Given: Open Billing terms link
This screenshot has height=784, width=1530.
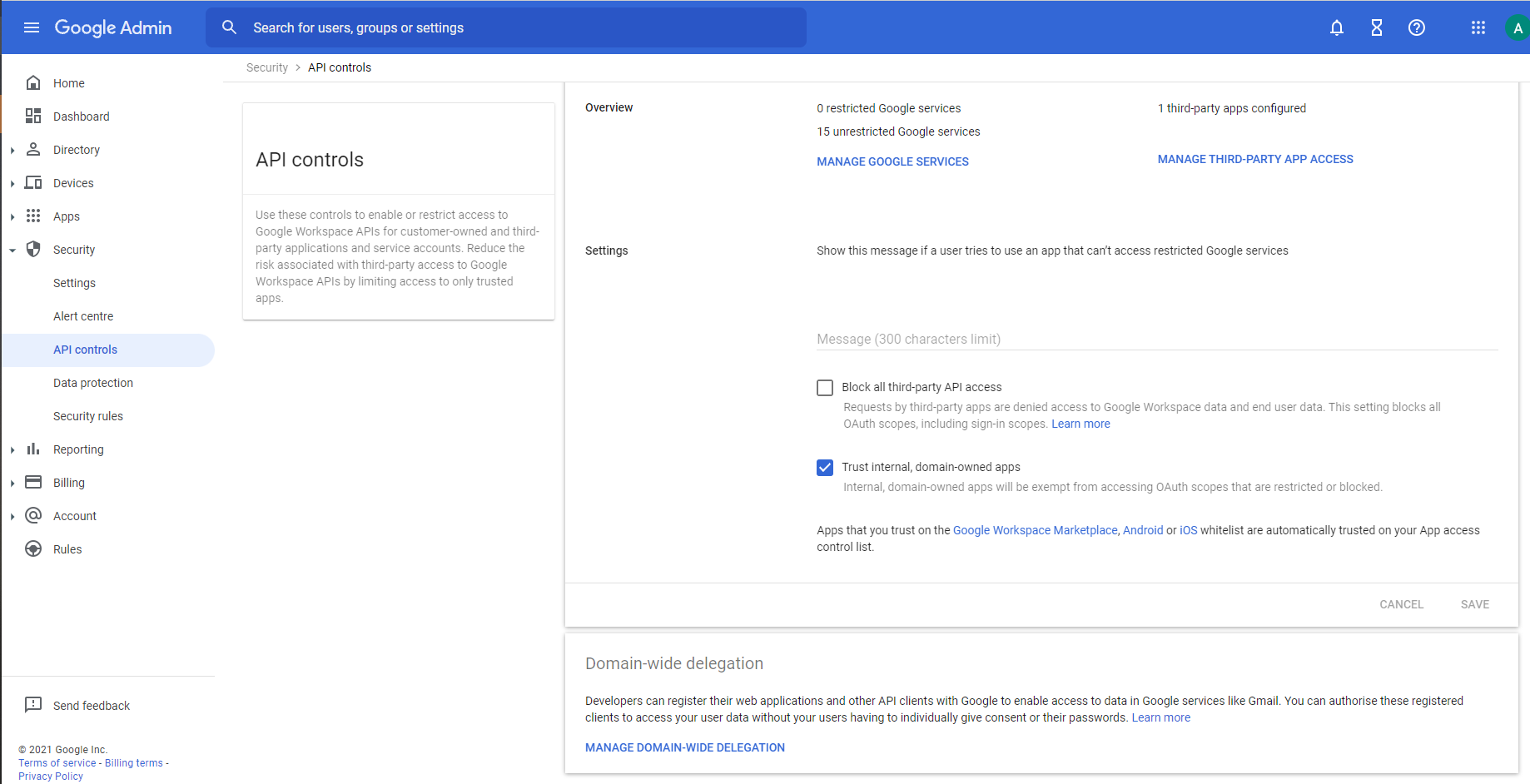Looking at the screenshot, I should tap(134, 763).
